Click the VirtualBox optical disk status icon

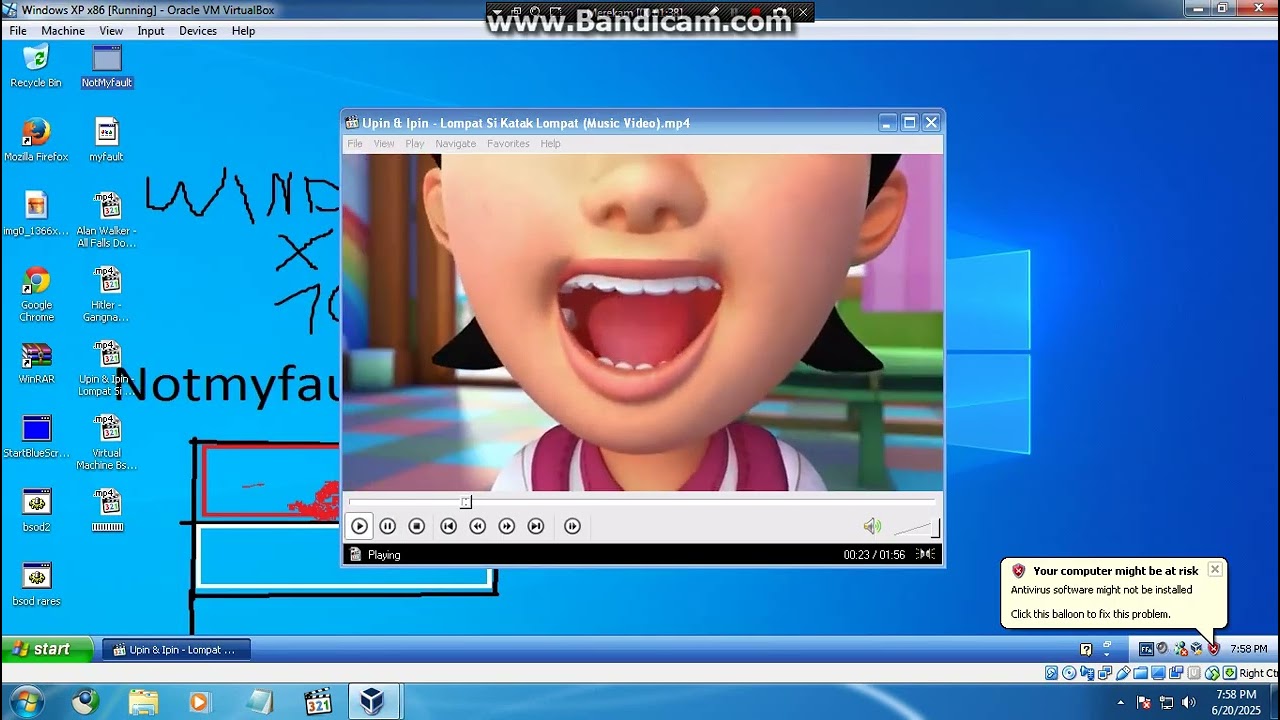[1069, 673]
